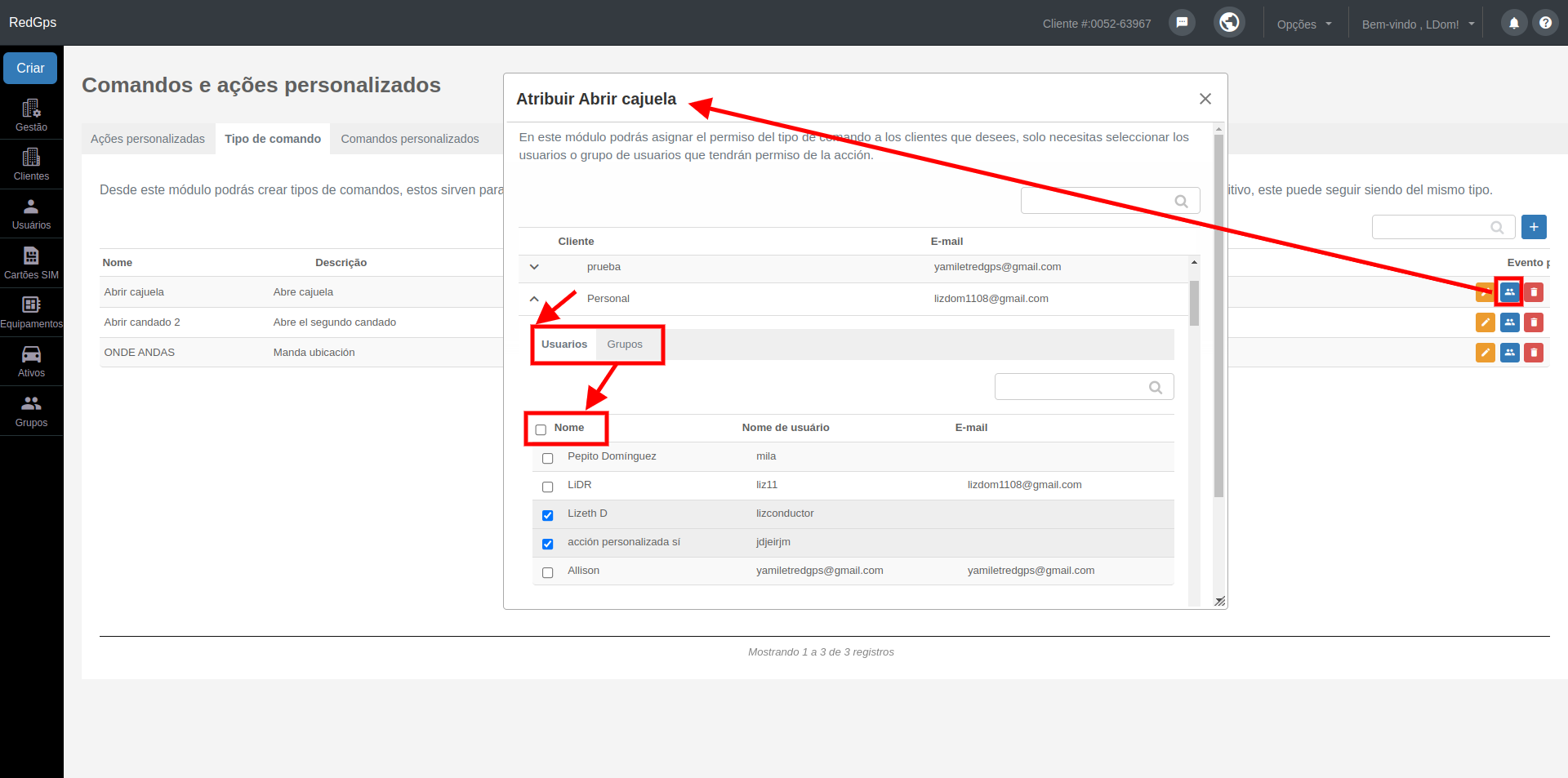Open the Usuários sidebar section

pyautogui.click(x=31, y=214)
